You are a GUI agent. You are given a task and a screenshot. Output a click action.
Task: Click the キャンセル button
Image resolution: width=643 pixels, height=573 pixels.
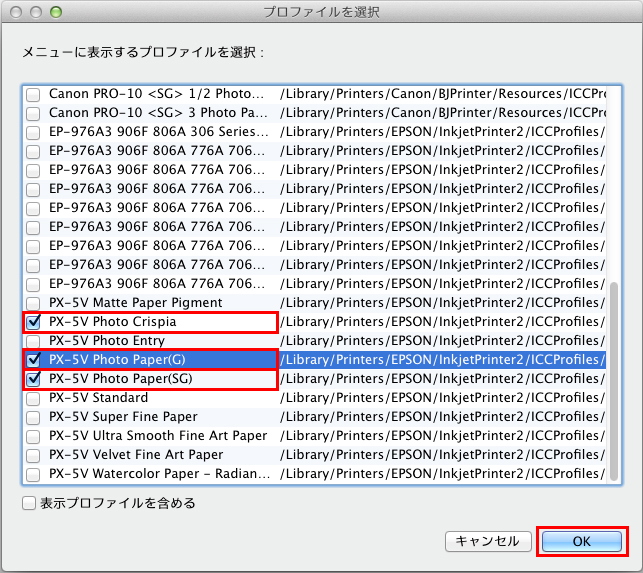coord(488,541)
